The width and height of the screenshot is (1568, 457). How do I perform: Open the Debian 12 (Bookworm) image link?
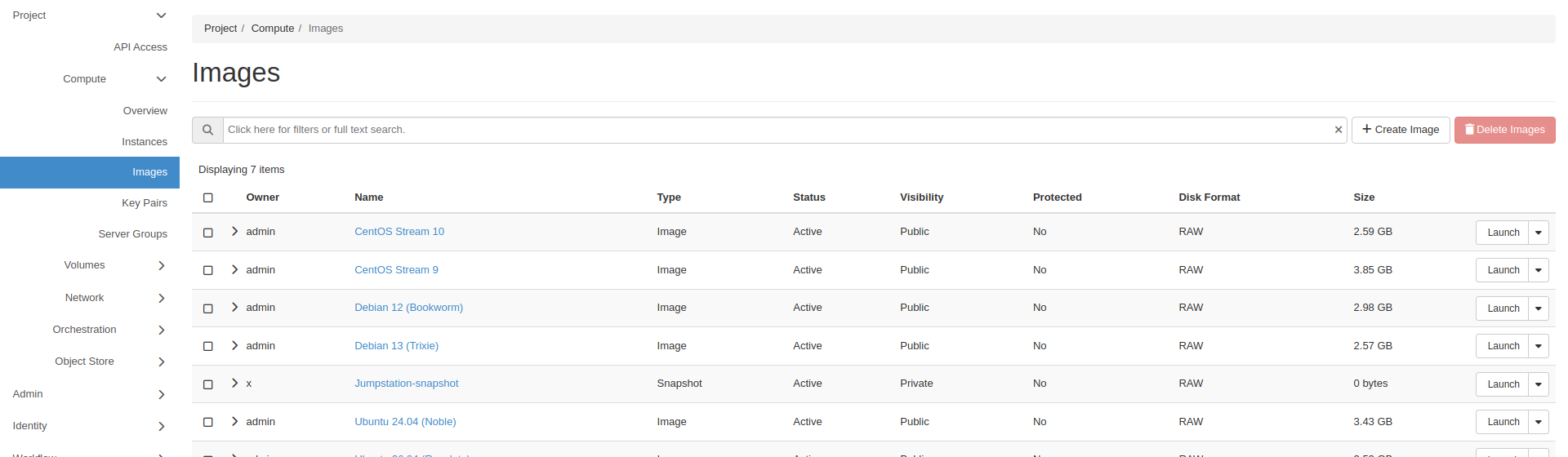pyautogui.click(x=408, y=308)
